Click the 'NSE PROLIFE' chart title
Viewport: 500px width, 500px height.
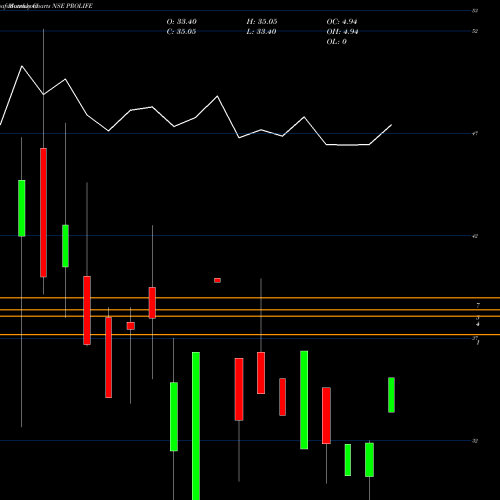click(x=73, y=6)
